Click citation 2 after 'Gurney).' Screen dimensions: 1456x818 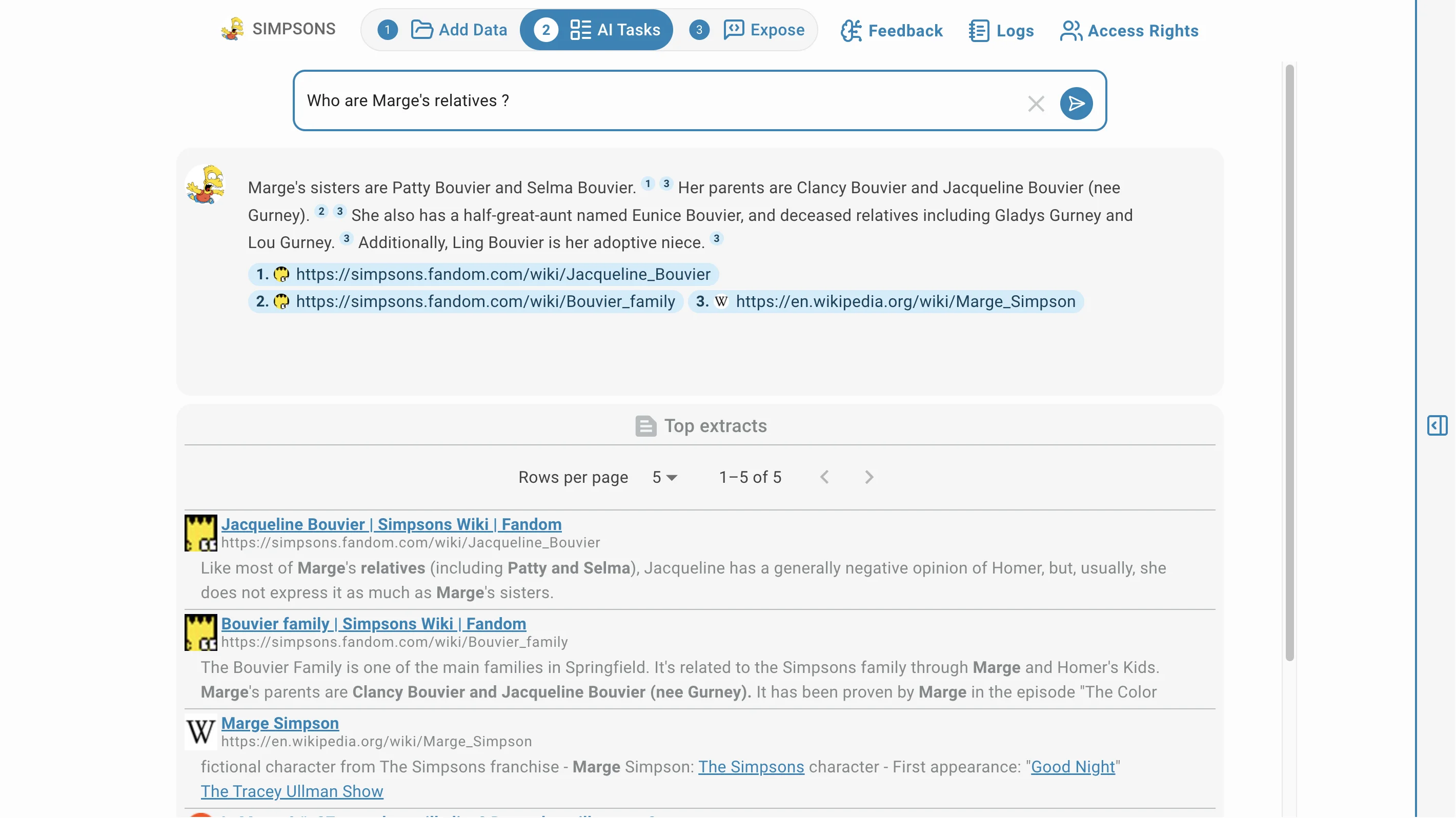click(321, 211)
